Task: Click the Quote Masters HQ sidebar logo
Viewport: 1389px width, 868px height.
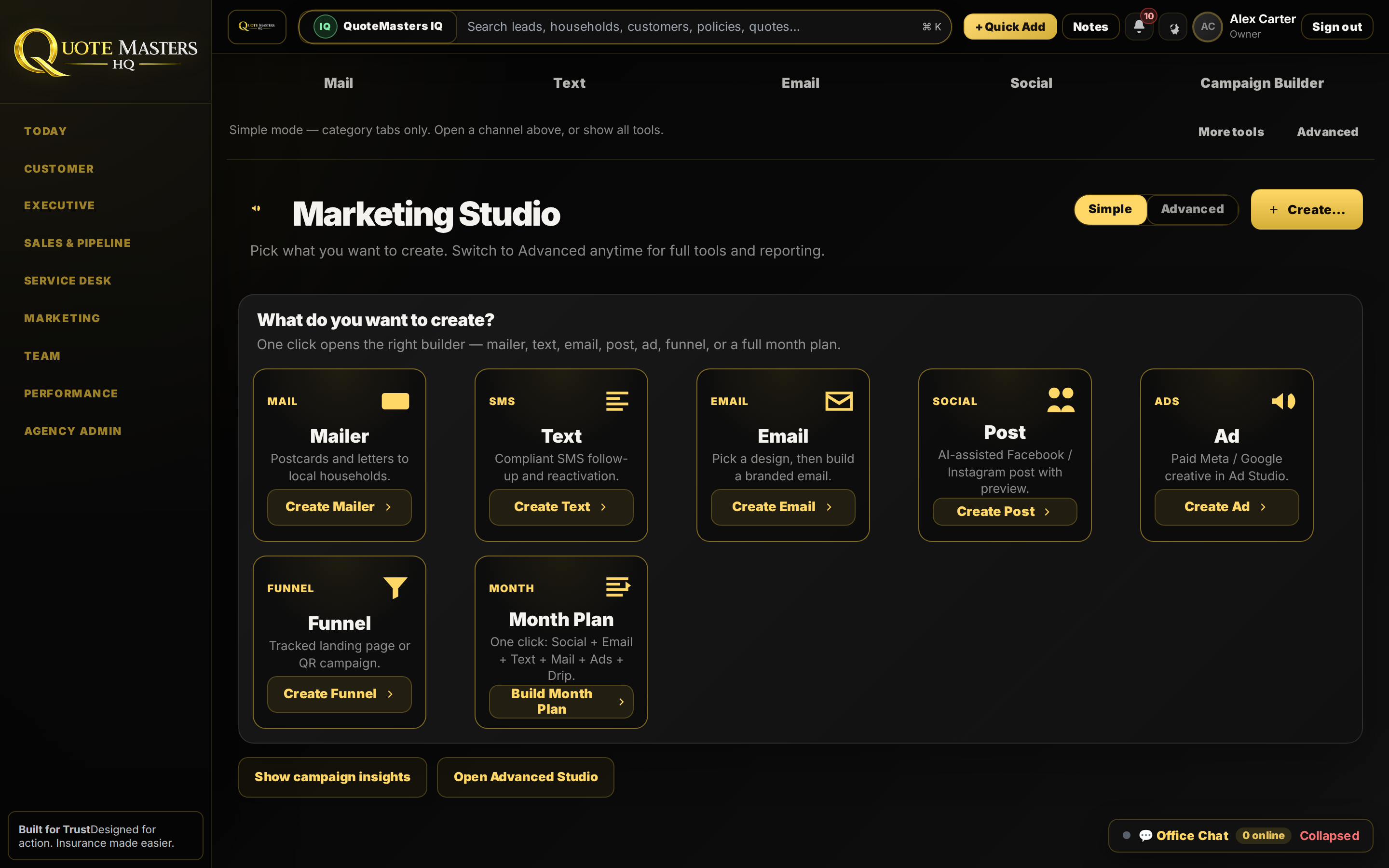Action: click(106, 52)
